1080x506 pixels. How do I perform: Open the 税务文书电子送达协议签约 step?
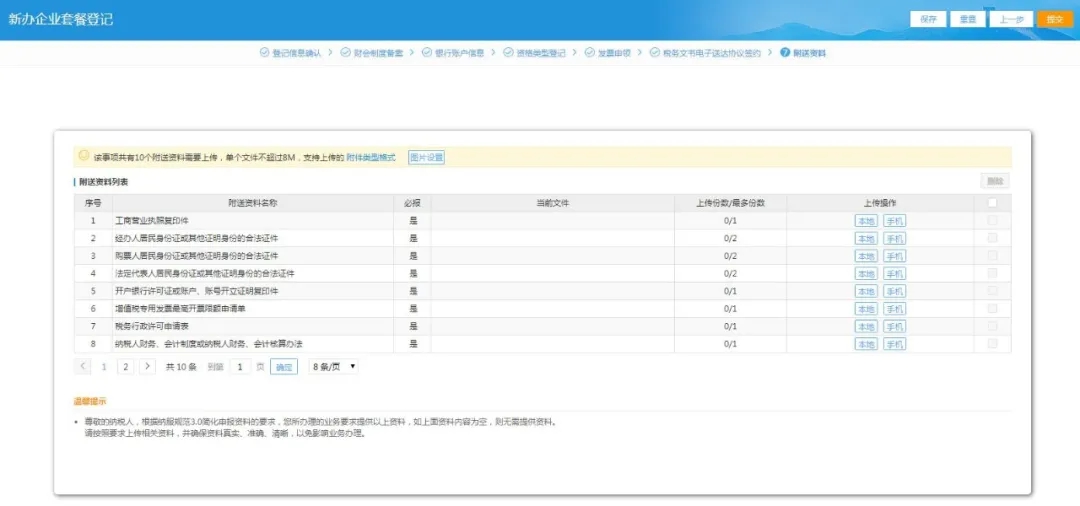click(x=706, y=53)
